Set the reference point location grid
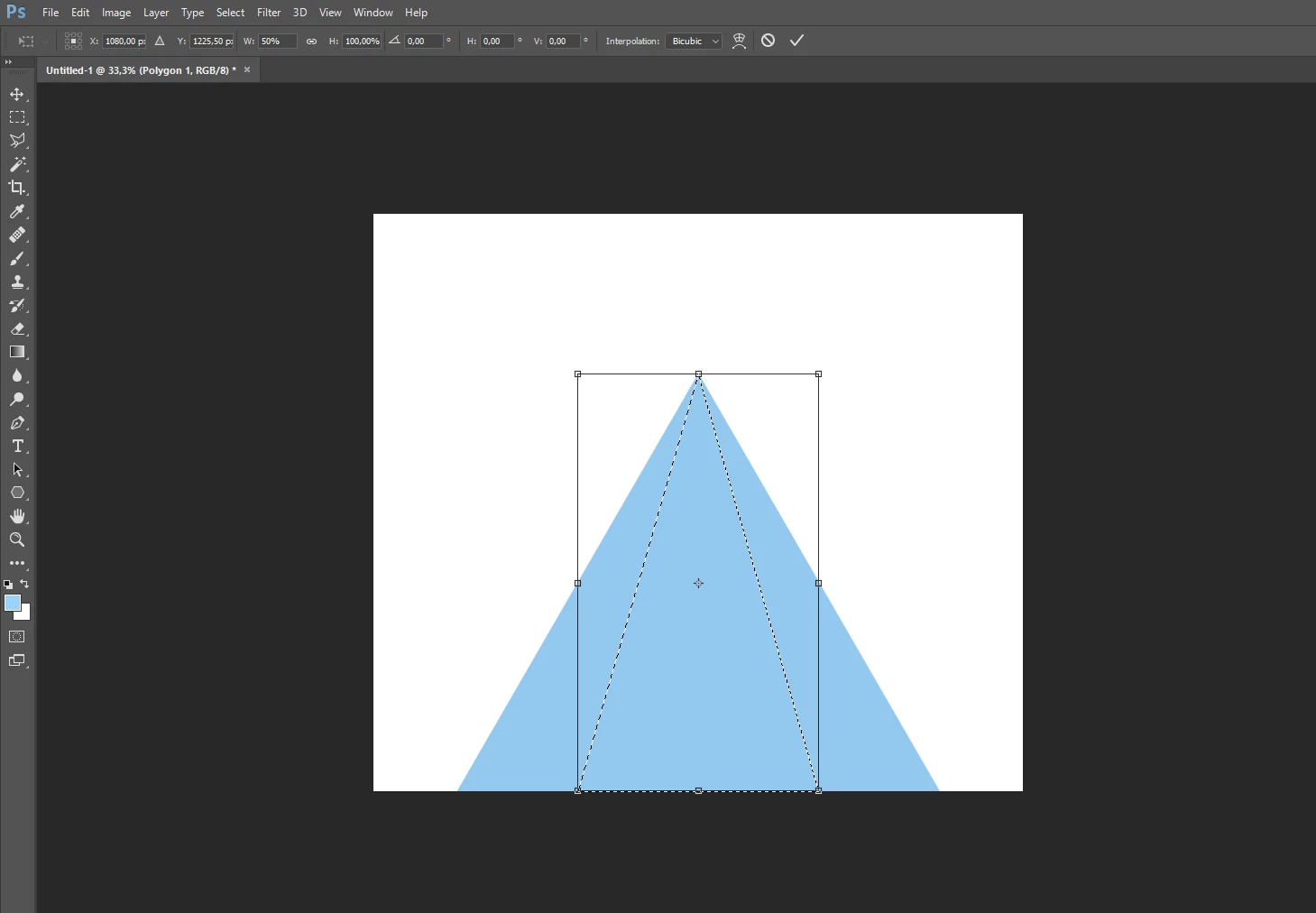The height and width of the screenshot is (913, 1316). (x=73, y=41)
